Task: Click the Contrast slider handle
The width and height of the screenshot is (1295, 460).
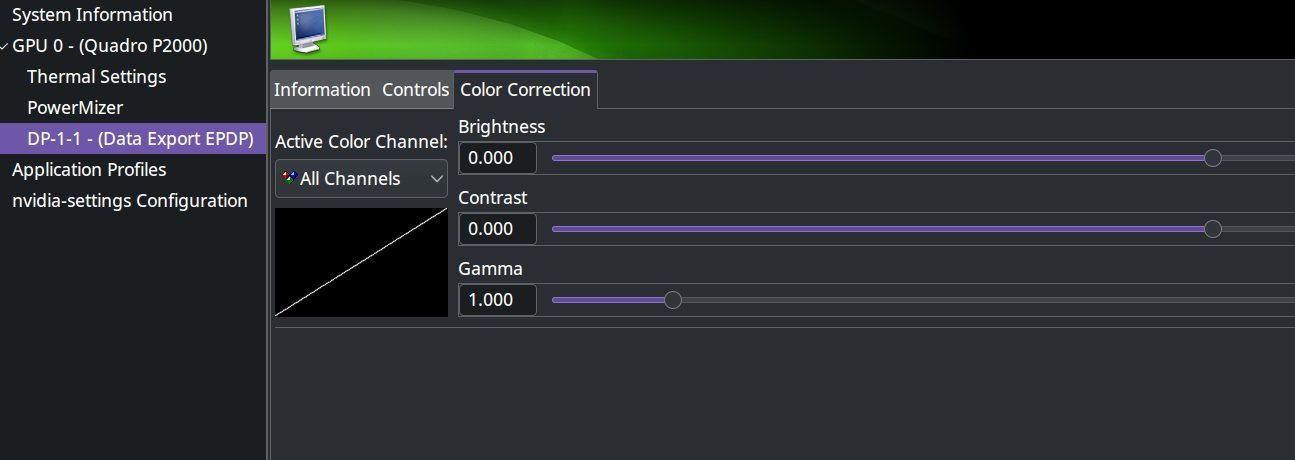Action: click(x=1213, y=229)
